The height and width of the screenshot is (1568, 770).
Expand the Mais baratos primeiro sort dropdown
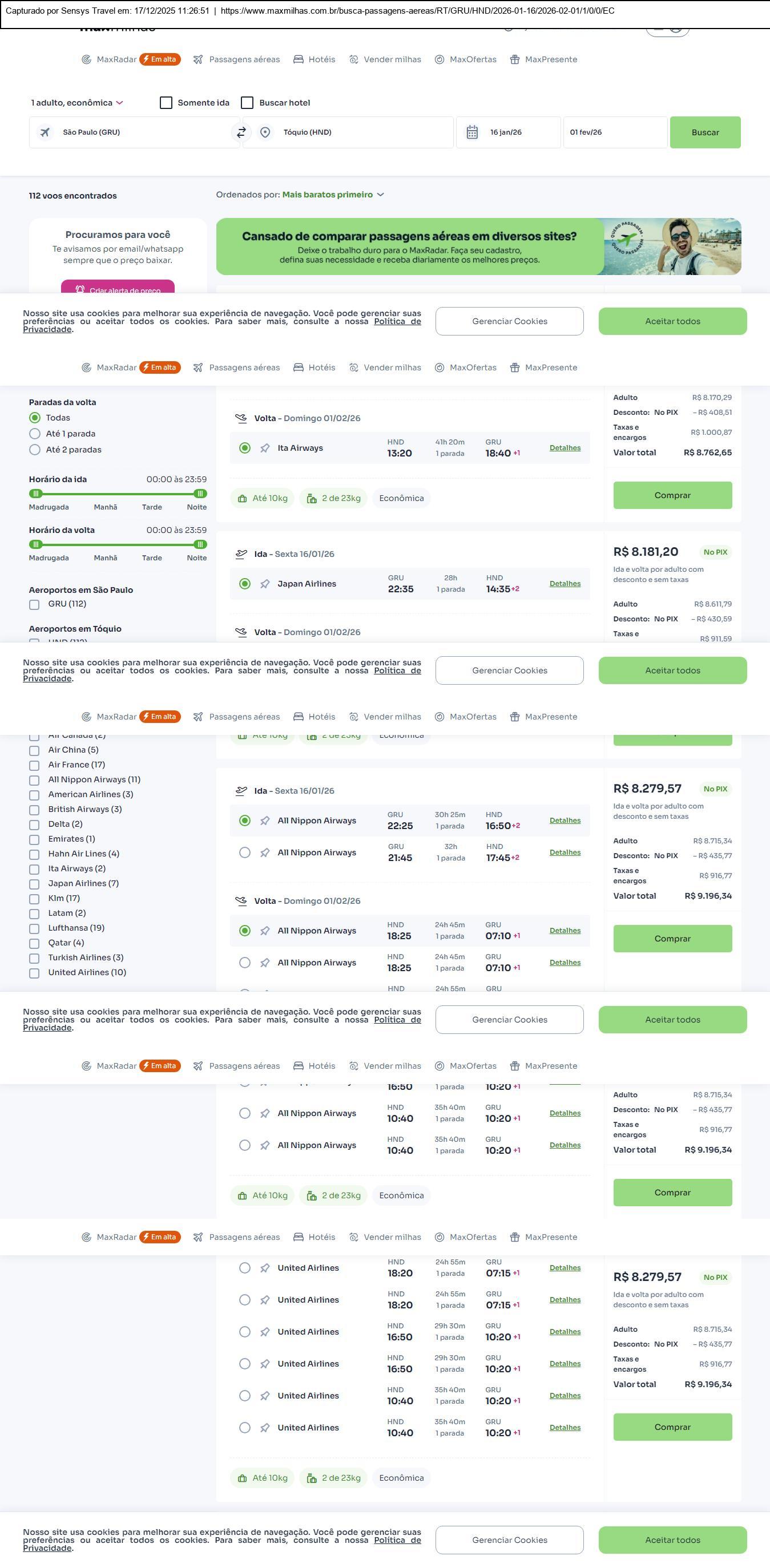[x=333, y=195]
